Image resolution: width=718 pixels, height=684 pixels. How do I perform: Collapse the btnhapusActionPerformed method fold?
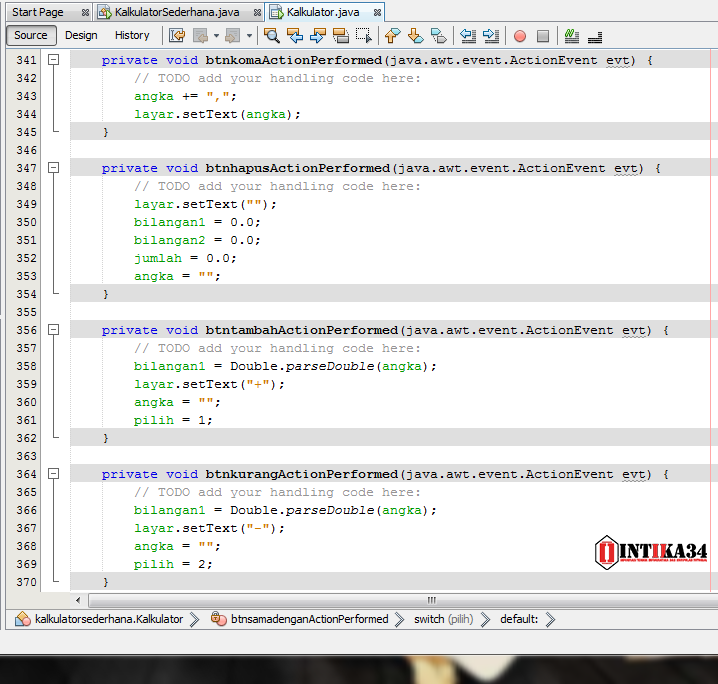[x=54, y=168]
